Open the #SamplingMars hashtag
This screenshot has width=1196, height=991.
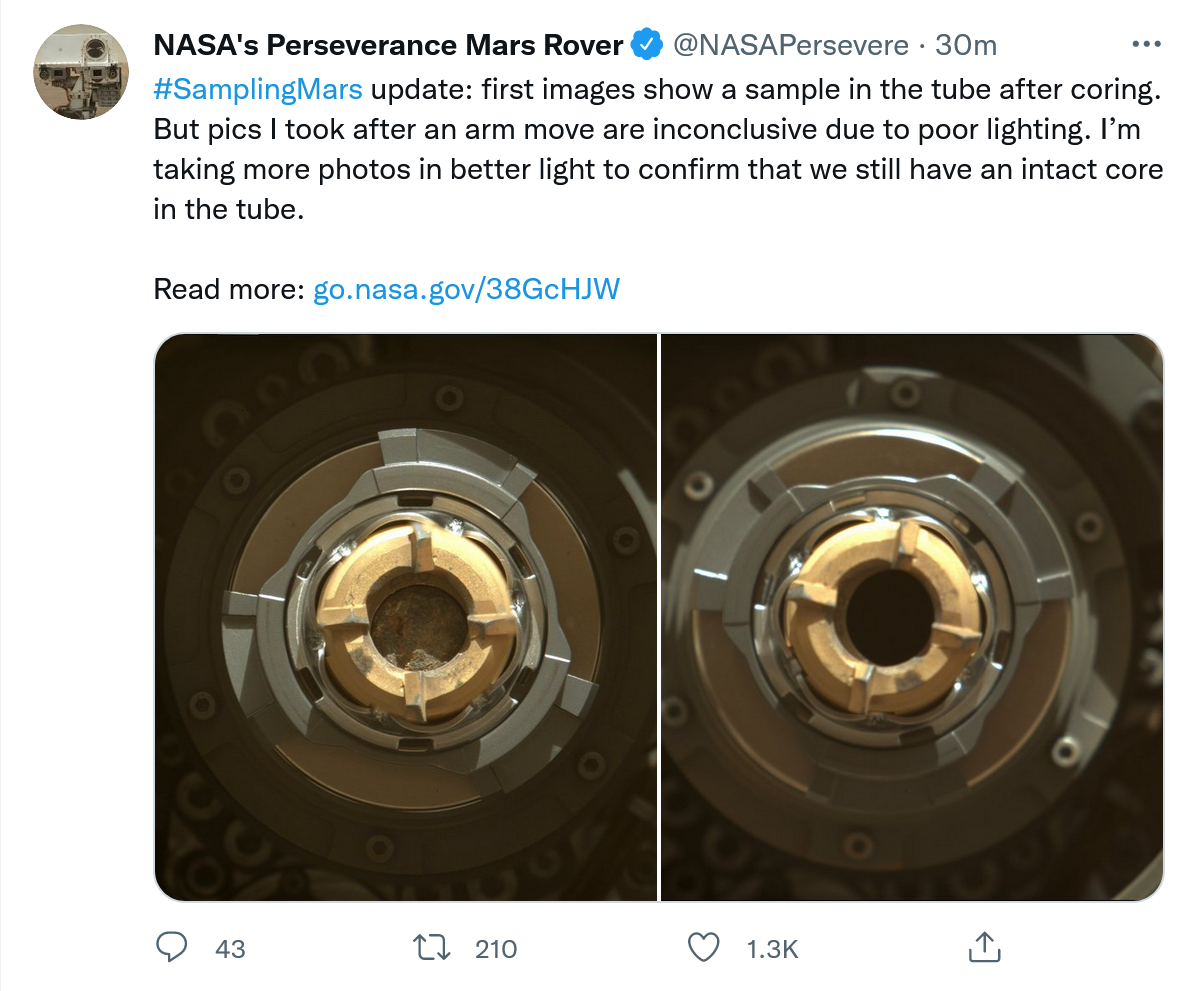coord(258,88)
